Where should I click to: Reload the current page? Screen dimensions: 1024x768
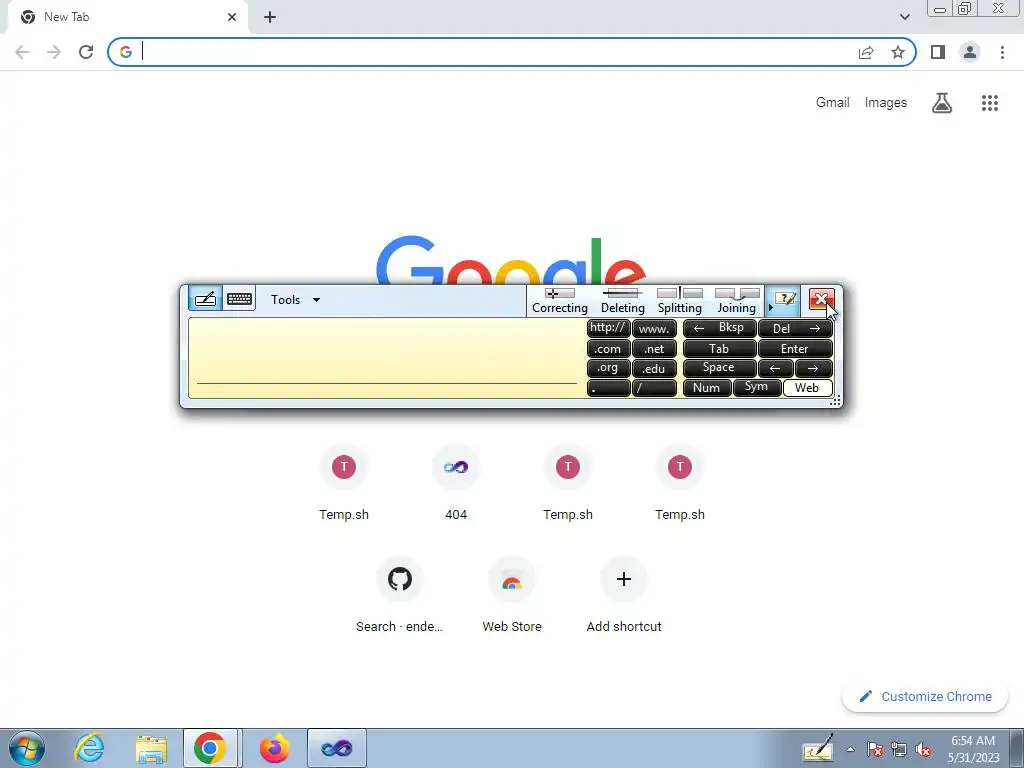(x=86, y=52)
